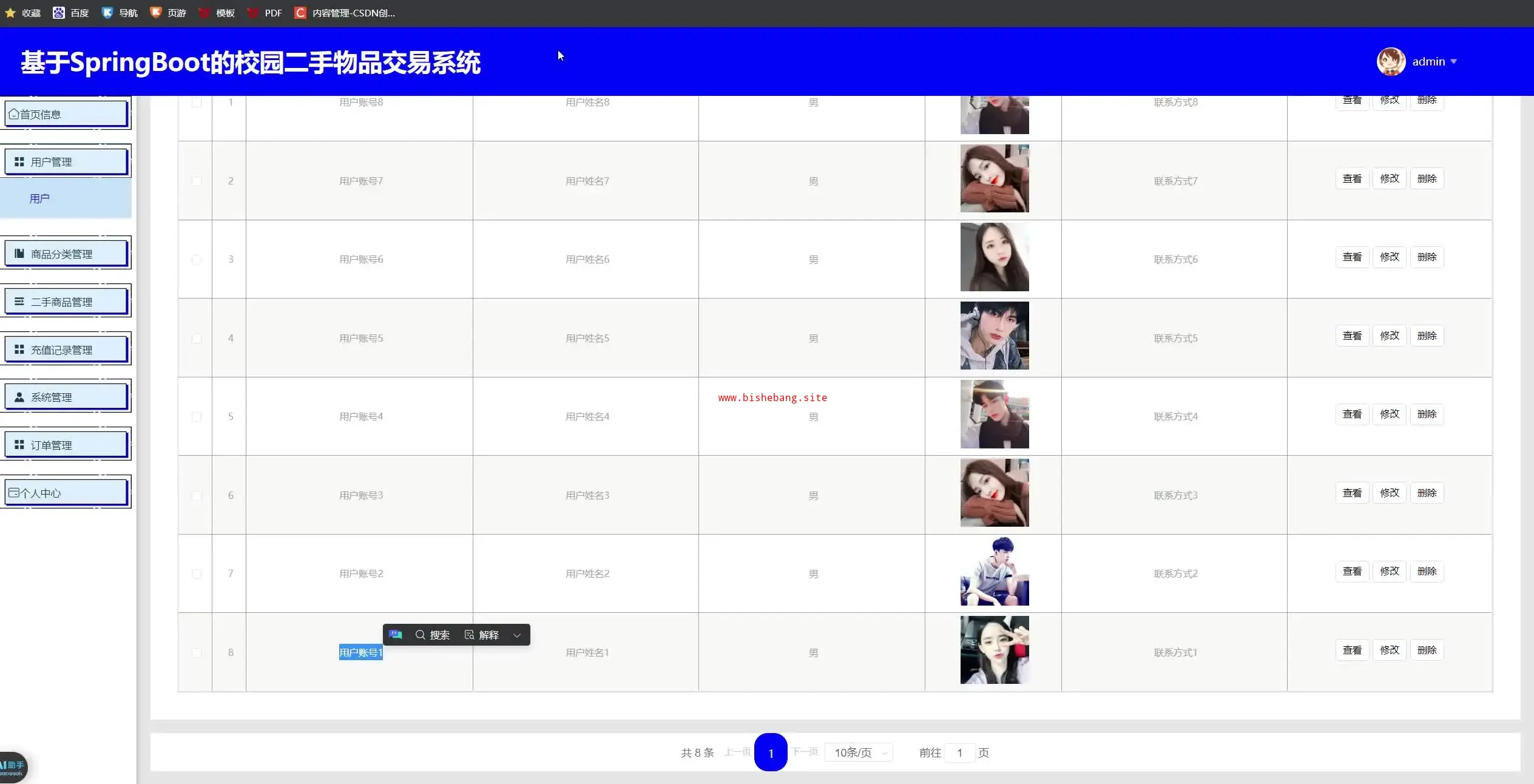Click the list icon beside 二手商品管理
1534x784 pixels.
tap(19, 302)
